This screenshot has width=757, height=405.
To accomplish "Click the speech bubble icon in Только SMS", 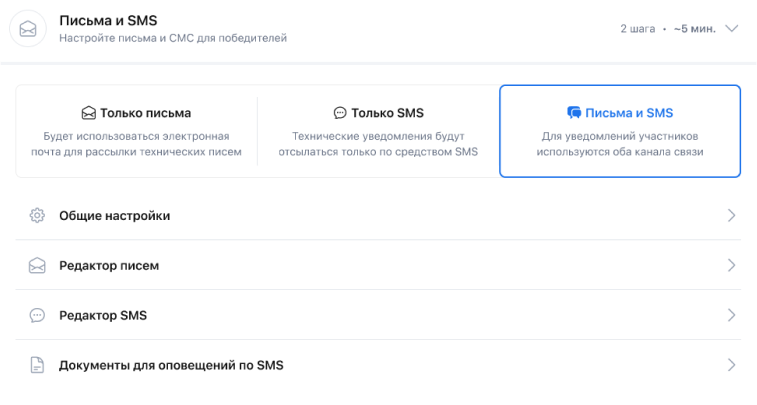I will [340, 113].
